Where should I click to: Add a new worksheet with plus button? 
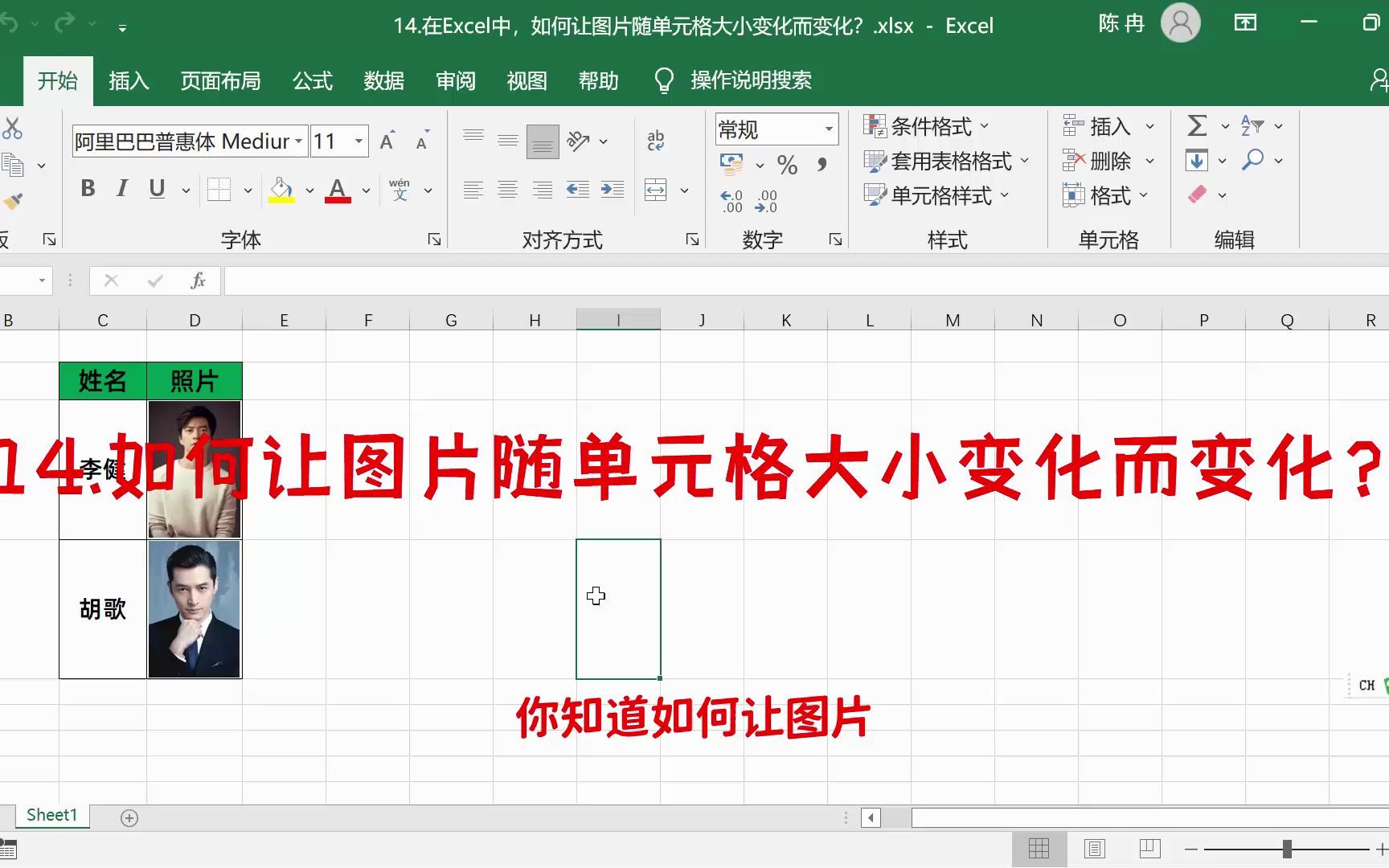tap(129, 817)
